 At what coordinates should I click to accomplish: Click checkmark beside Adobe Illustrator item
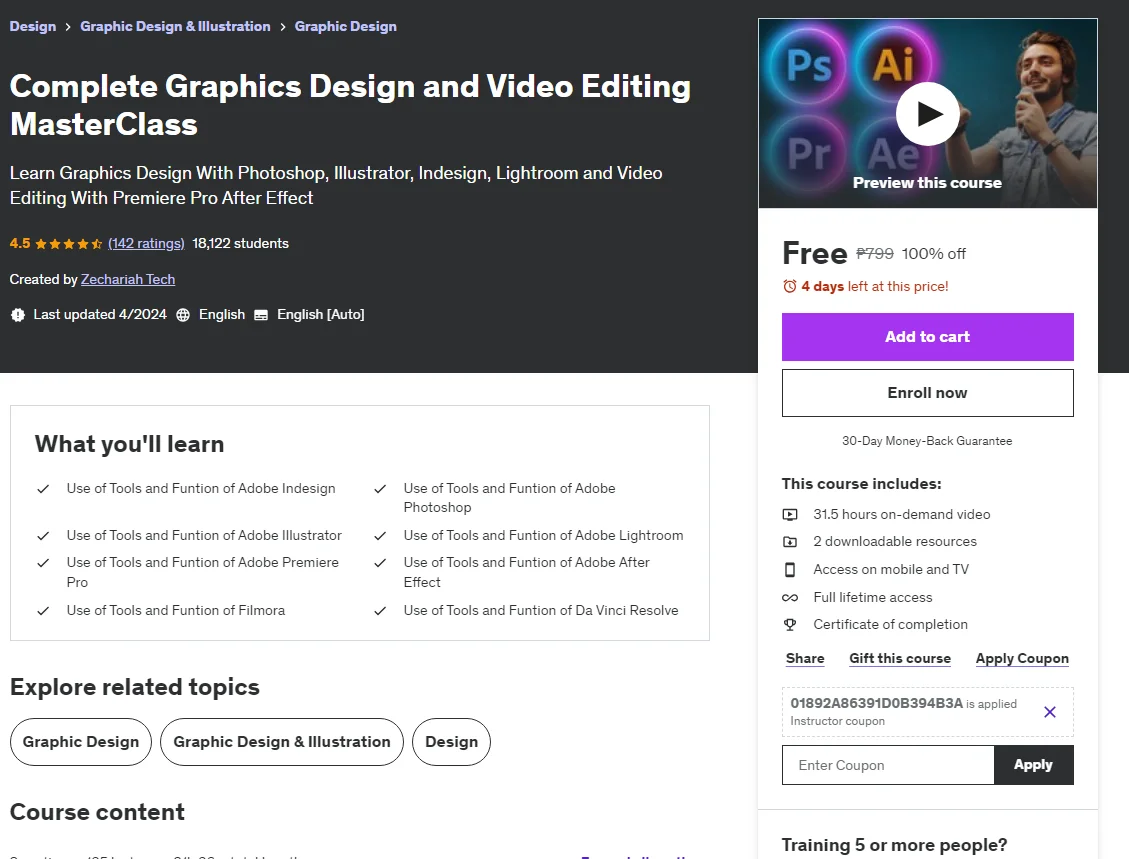(43, 536)
